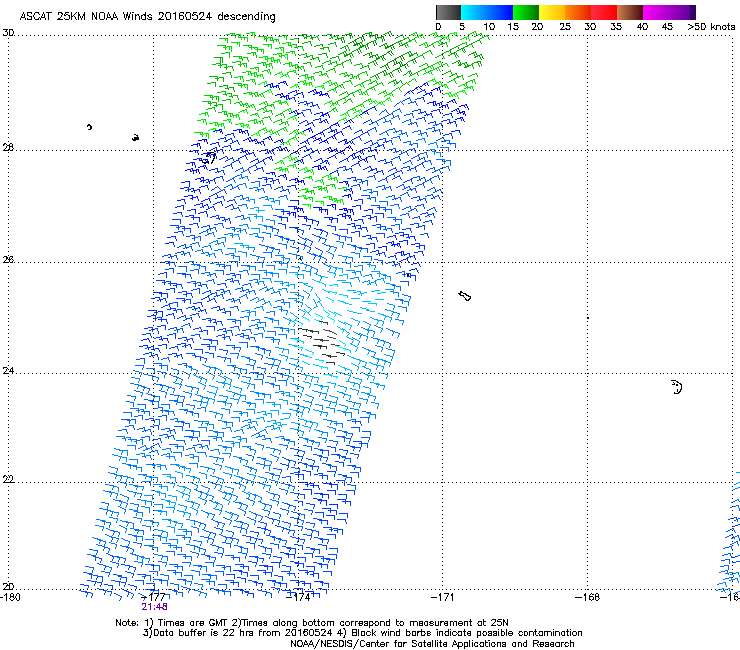Image resolution: width=740 pixels, height=650 pixels.
Task: Click the longitude label '-174' on bottom axis
Action: tap(299, 597)
